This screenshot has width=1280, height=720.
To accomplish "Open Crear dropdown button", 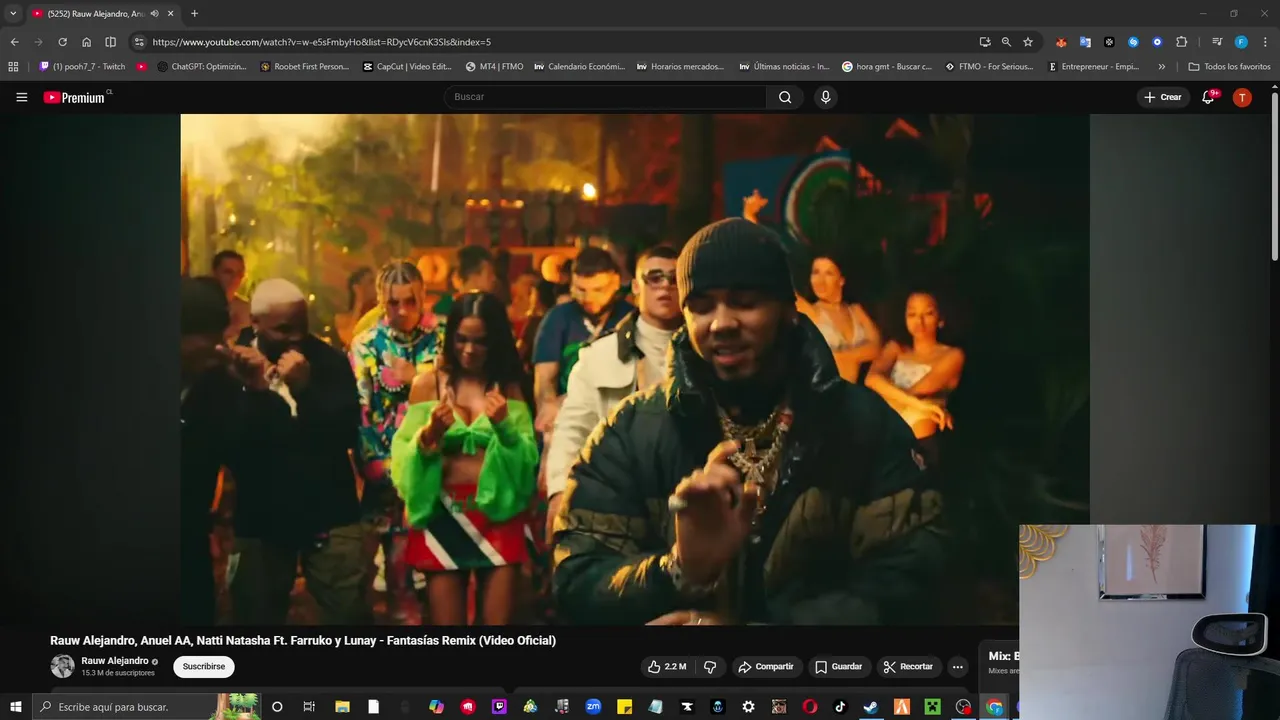I will (x=1163, y=97).
